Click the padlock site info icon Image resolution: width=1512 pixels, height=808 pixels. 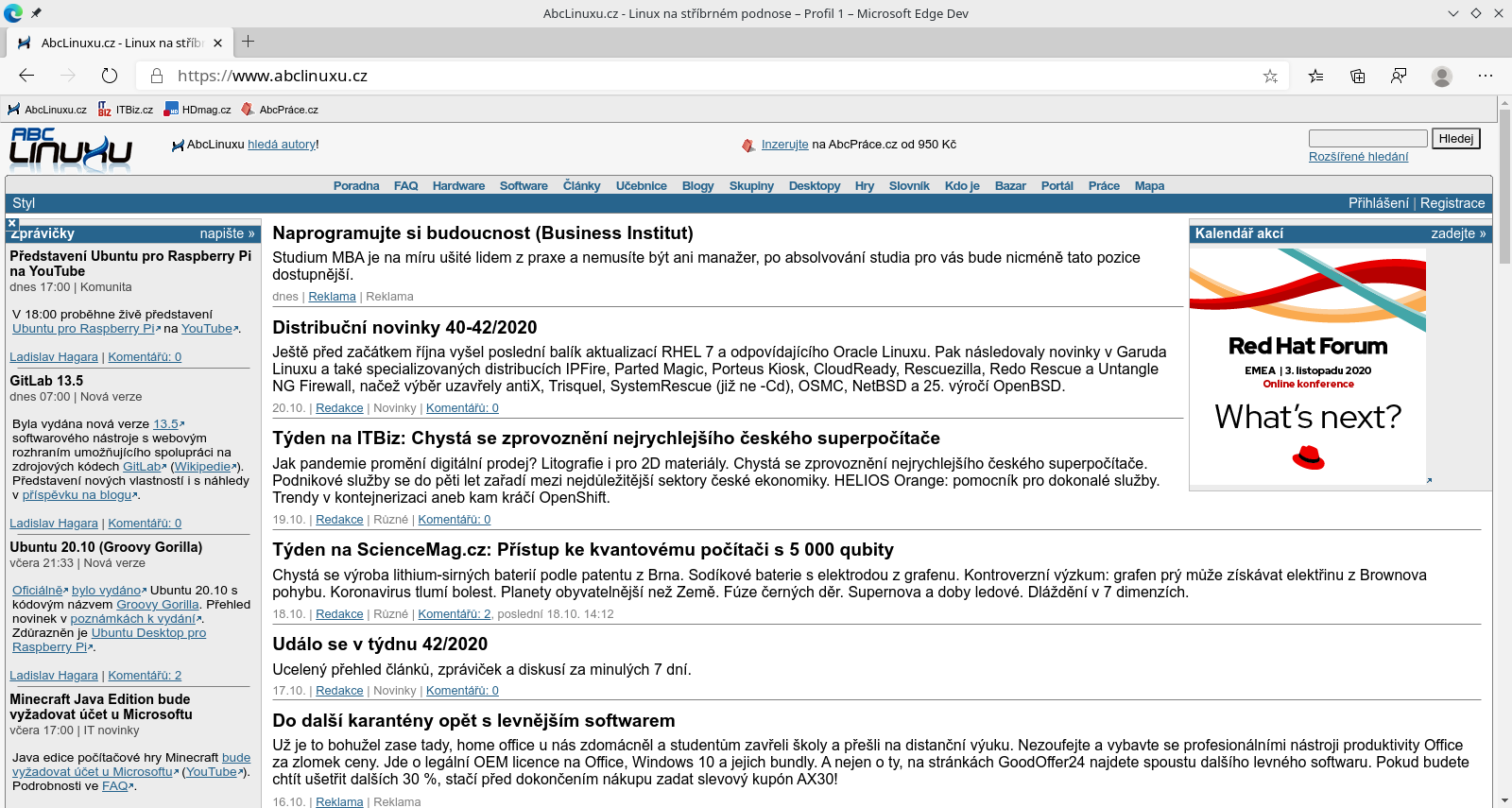coord(157,76)
